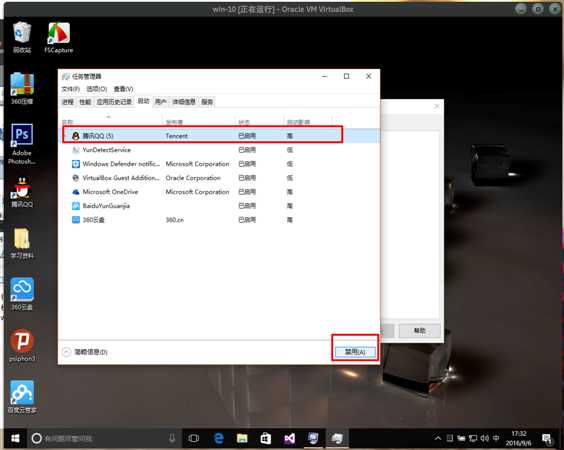Click the QQ penguin icon in startup list

76,136
